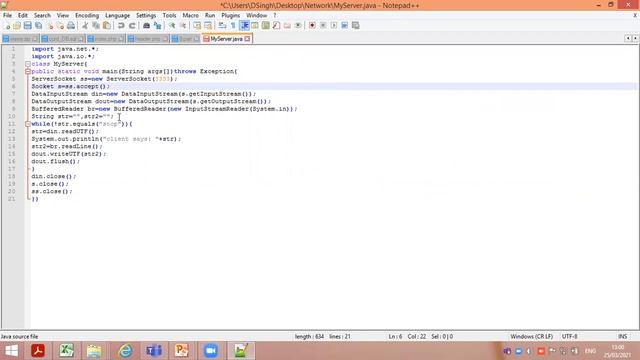
Task: Open the Search menu
Action: coord(42,16)
